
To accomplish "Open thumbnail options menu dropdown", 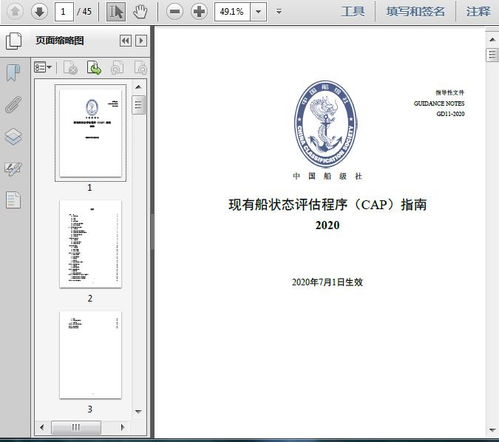I will 43,67.
